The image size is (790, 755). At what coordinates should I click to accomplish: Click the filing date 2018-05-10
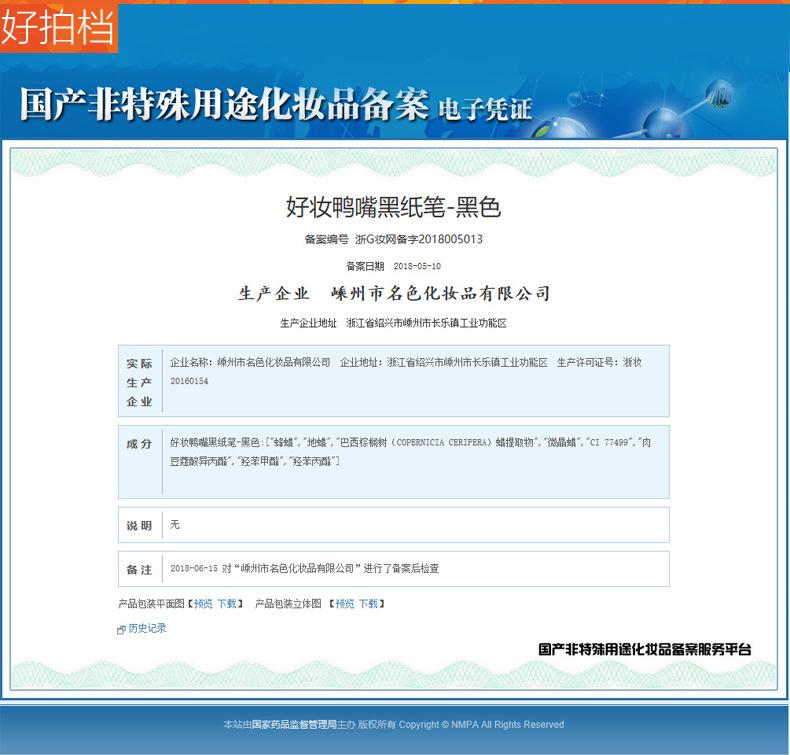pos(417,266)
